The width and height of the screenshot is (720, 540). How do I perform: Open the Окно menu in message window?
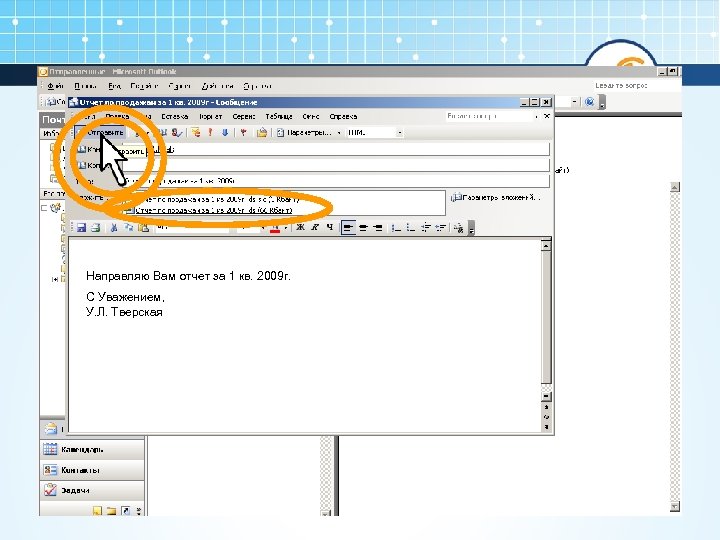point(311,117)
